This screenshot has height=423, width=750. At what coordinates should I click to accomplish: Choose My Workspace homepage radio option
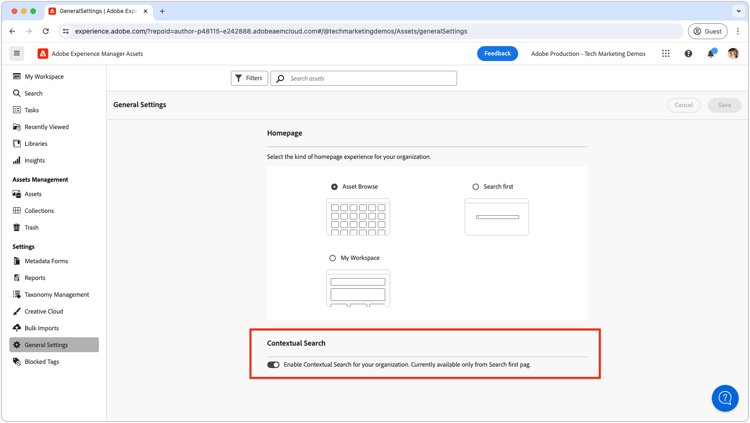tap(332, 258)
